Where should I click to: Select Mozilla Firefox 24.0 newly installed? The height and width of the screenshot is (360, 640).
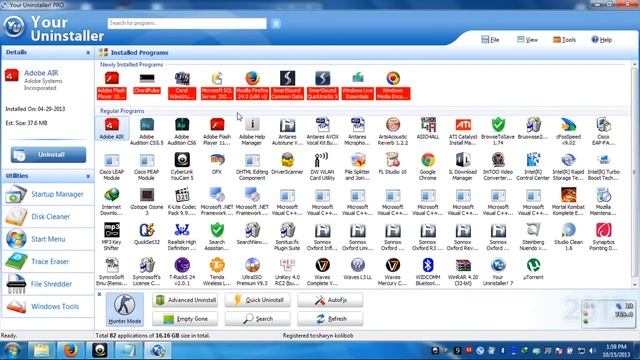point(252,85)
